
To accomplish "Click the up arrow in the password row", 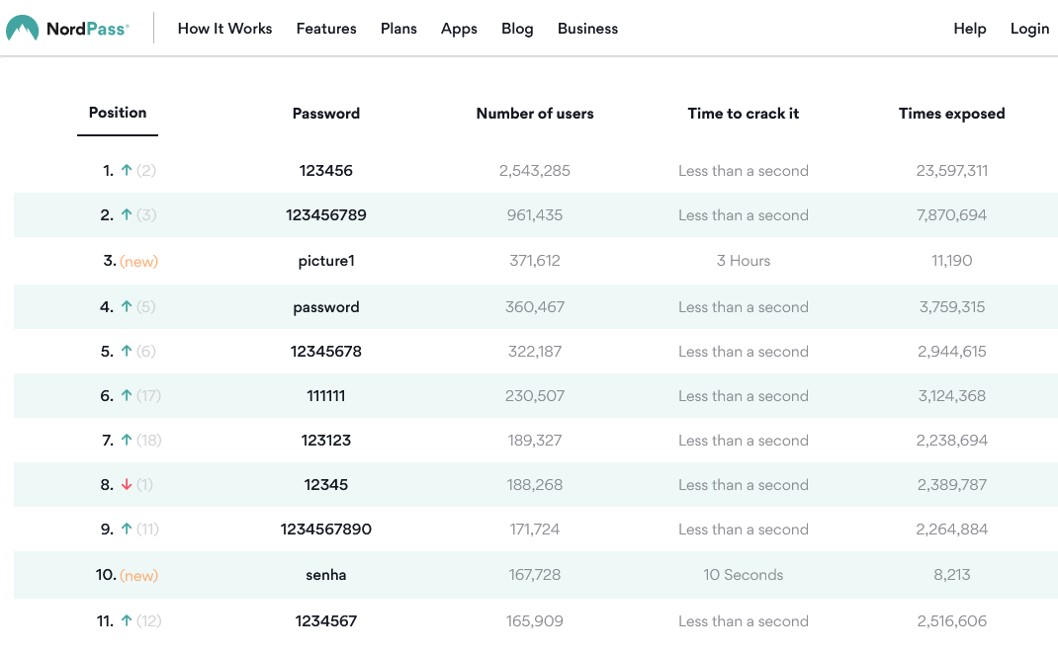I will pos(126,307).
